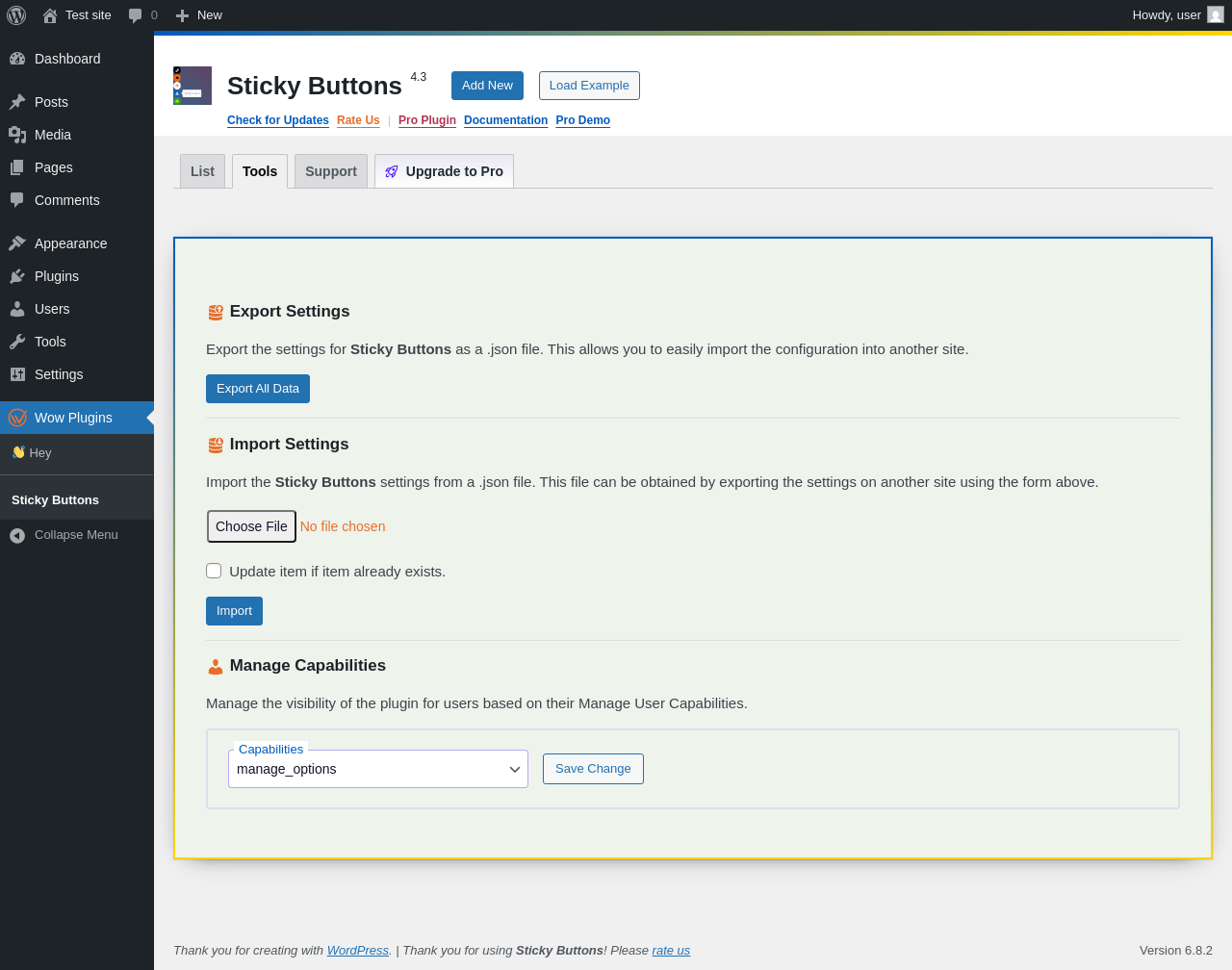Open the Test site home link
The image size is (1232, 970).
point(77,15)
